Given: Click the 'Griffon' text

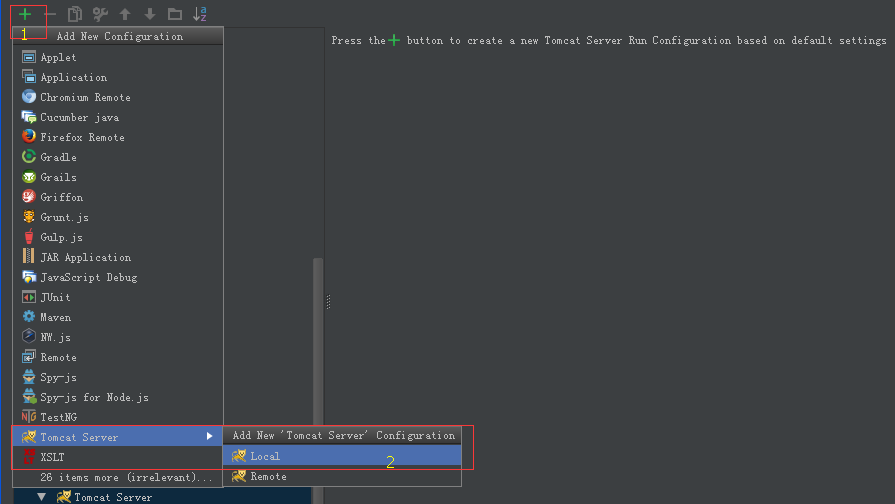Looking at the screenshot, I should click(61, 197).
